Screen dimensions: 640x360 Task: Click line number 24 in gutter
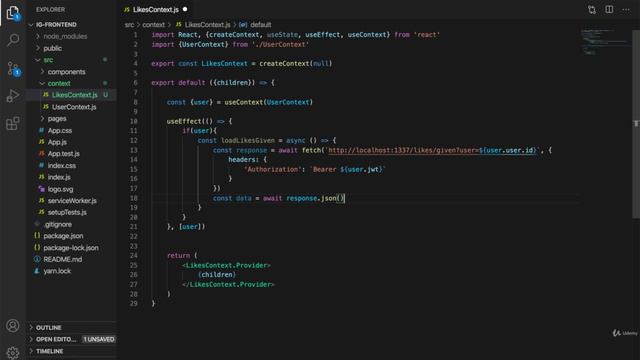[133, 256]
